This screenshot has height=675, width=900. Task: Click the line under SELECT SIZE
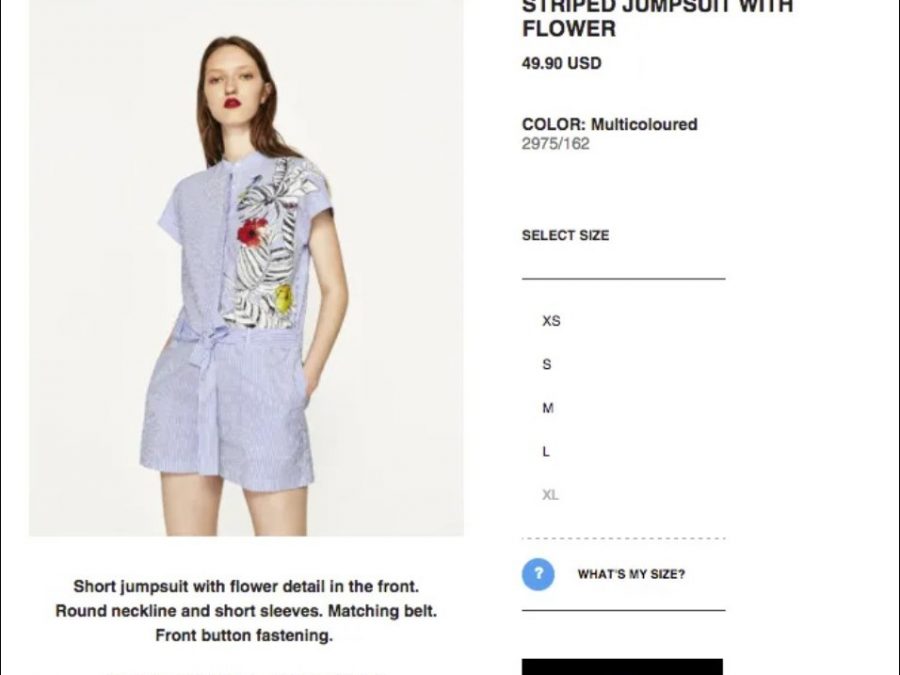623,279
